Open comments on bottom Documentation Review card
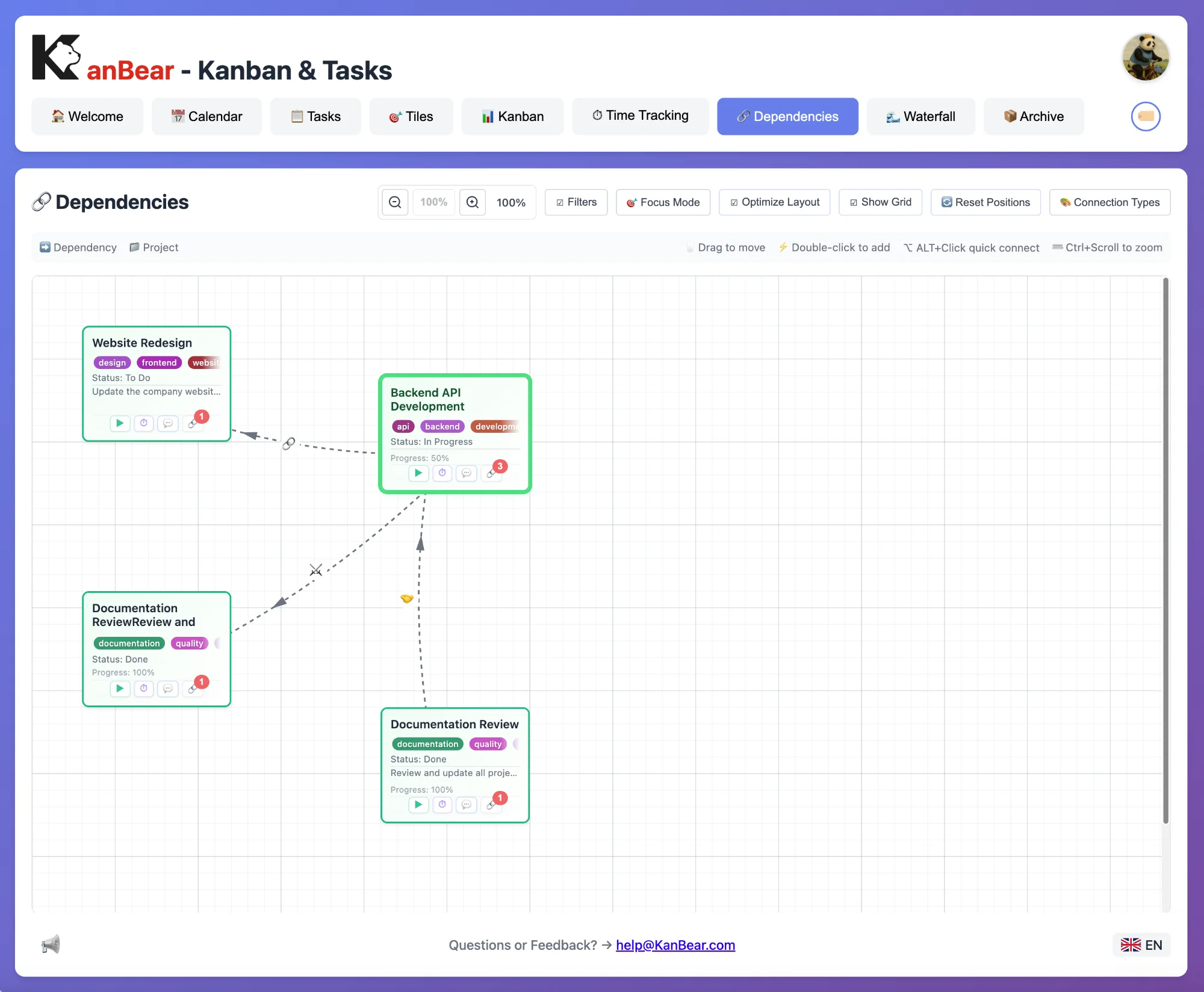The image size is (1204, 992). (467, 805)
